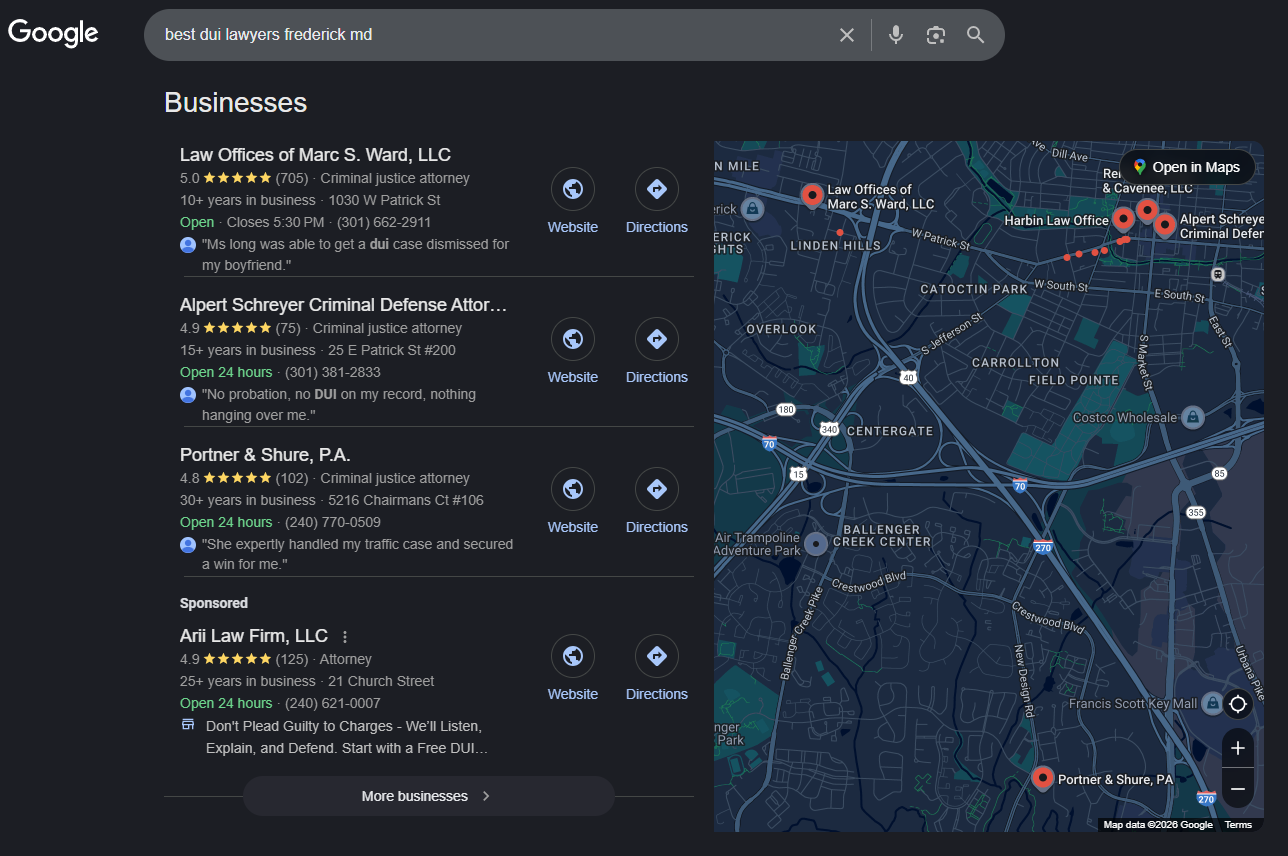Click ad text 'Don't Plead Guilty to Charges'
This screenshot has height=856, width=1288.
[347, 737]
